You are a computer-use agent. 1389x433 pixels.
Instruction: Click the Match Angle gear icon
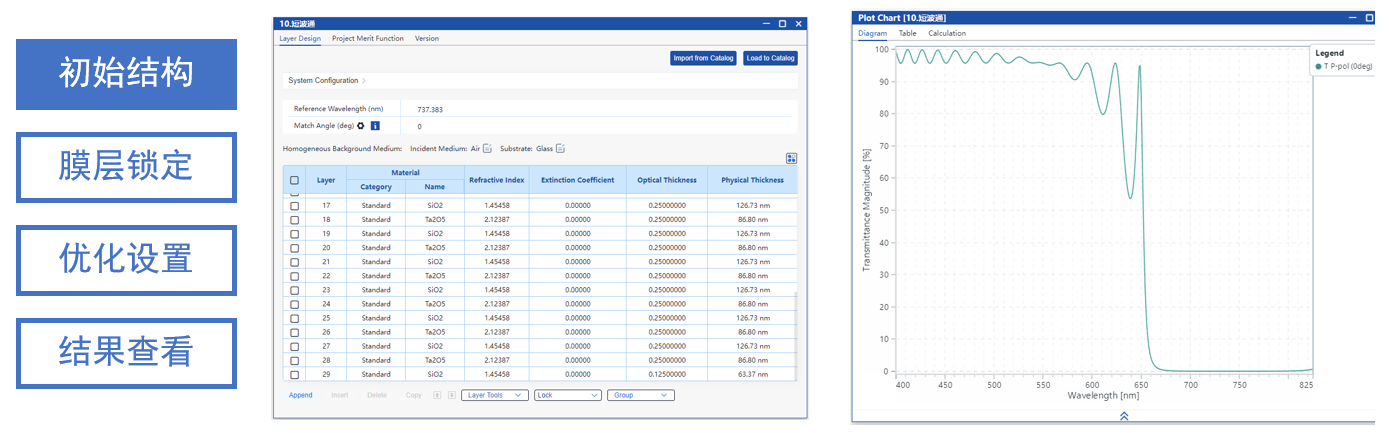[x=361, y=126]
